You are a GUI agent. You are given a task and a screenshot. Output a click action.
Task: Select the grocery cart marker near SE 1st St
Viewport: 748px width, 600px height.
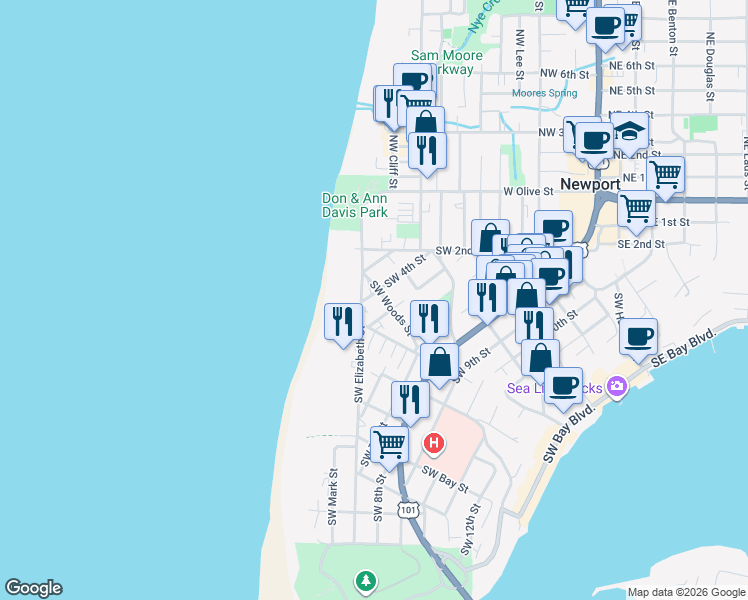click(636, 211)
